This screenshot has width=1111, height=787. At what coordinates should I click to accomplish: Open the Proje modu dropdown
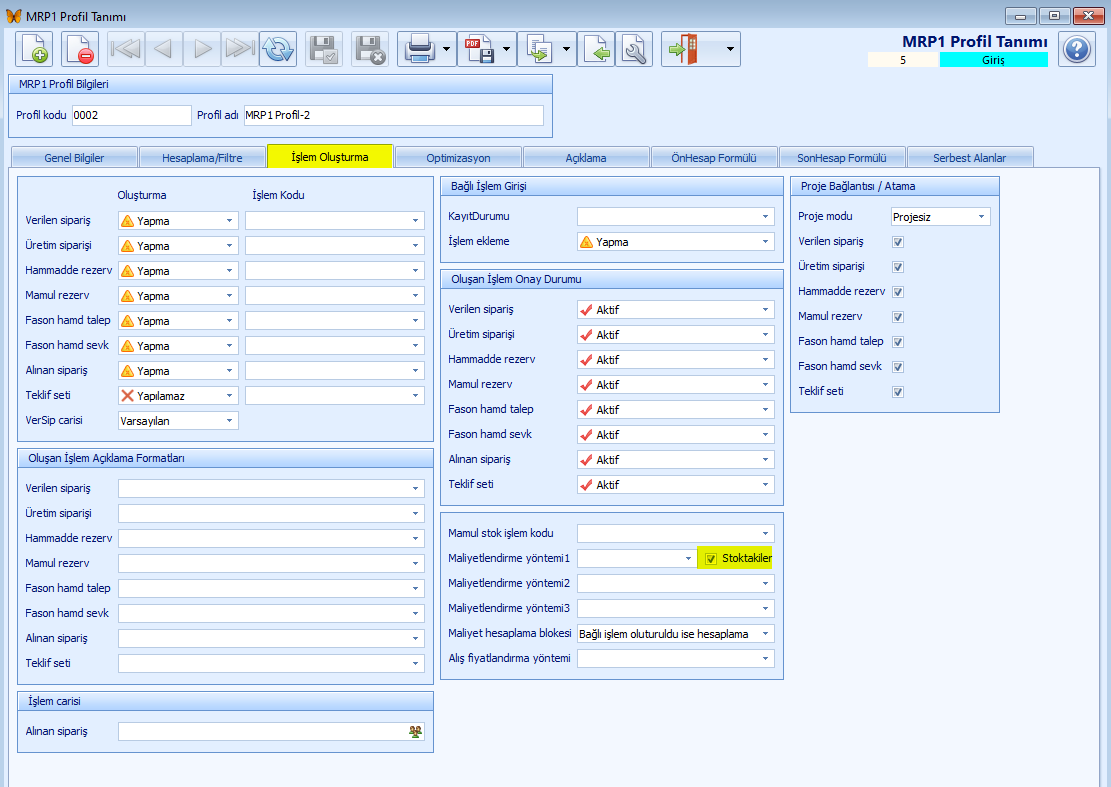coord(981,217)
